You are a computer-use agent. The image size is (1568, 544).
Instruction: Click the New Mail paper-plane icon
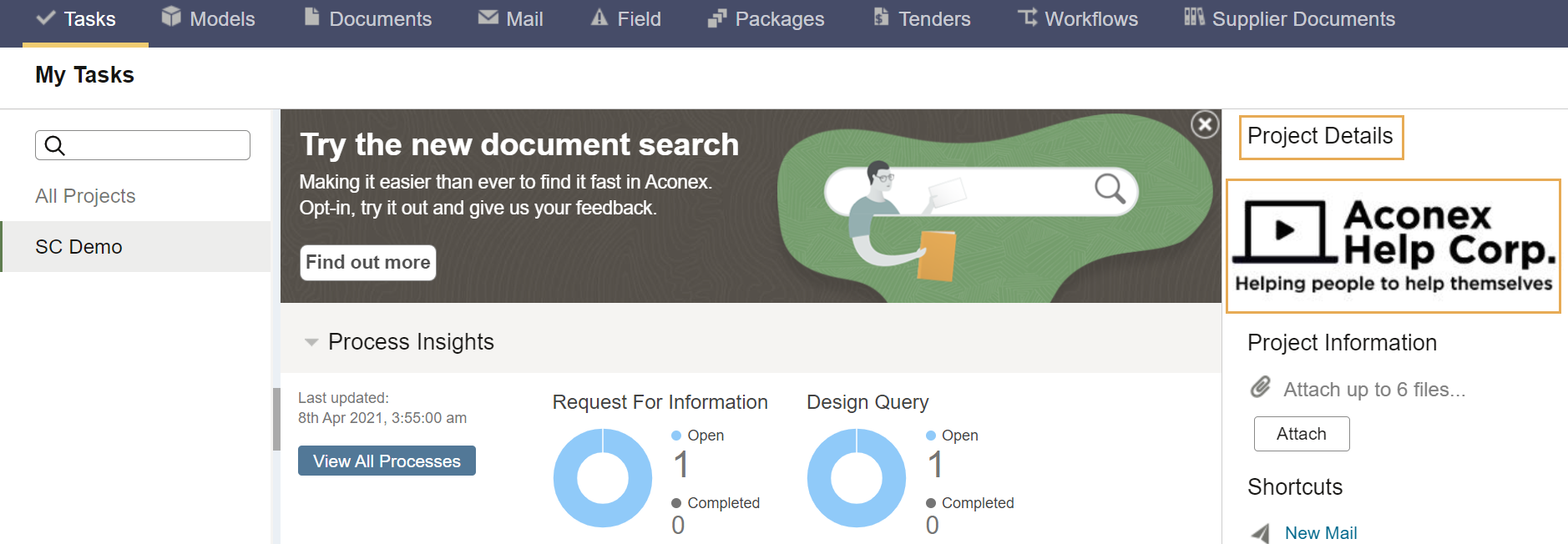coord(1261,533)
